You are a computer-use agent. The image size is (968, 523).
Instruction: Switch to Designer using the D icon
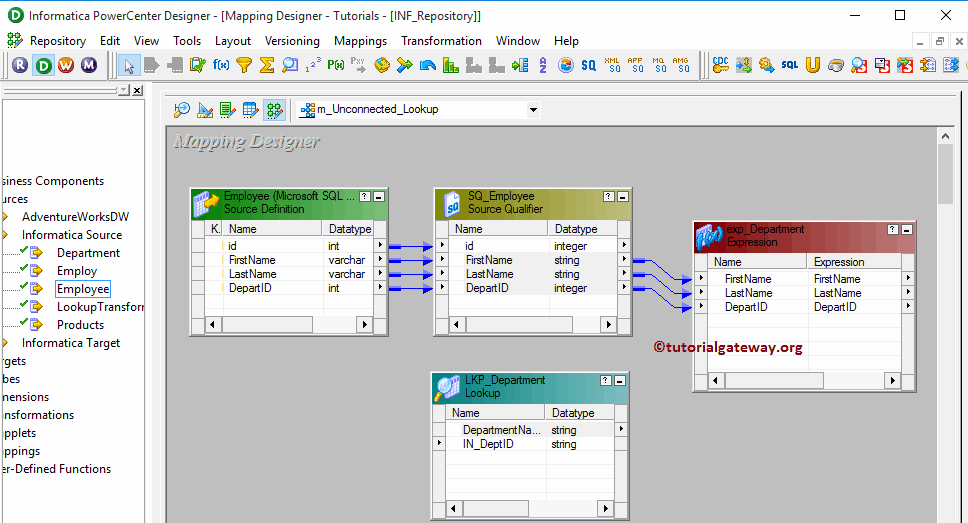coord(43,65)
